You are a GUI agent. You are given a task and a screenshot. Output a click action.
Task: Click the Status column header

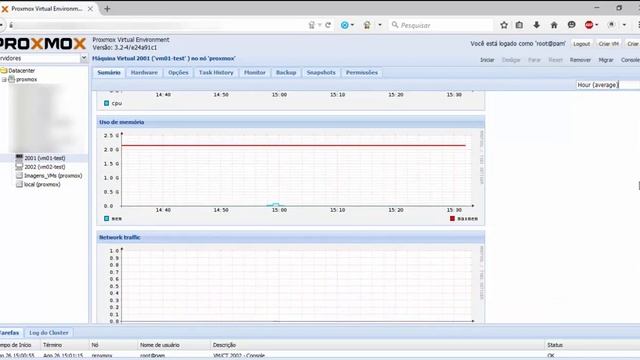pyautogui.click(x=592, y=345)
